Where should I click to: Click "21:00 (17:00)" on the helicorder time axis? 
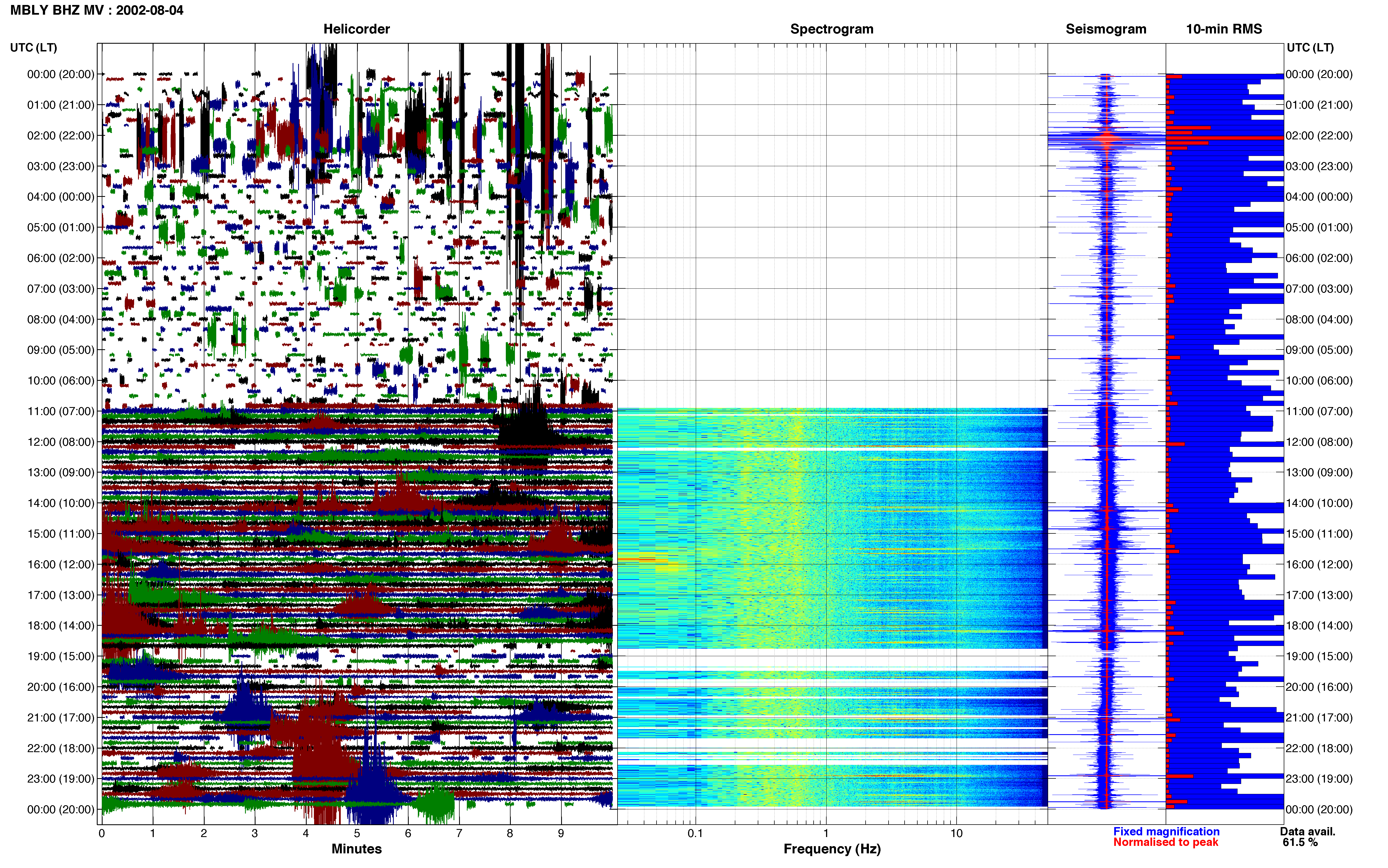pyautogui.click(x=61, y=718)
